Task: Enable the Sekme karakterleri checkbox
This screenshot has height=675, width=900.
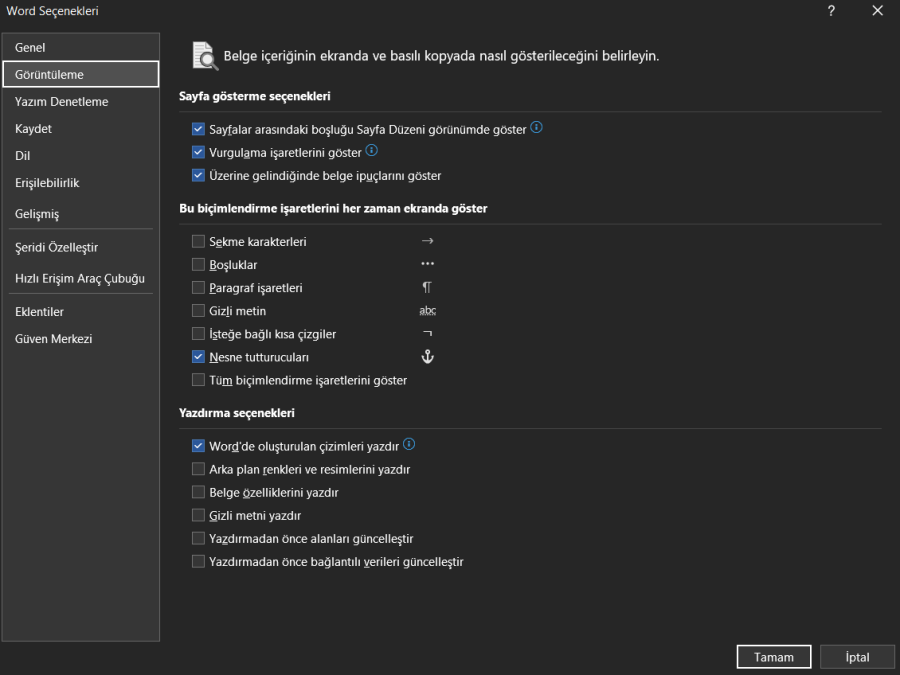Action: pyautogui.click(x=198, y=240)
